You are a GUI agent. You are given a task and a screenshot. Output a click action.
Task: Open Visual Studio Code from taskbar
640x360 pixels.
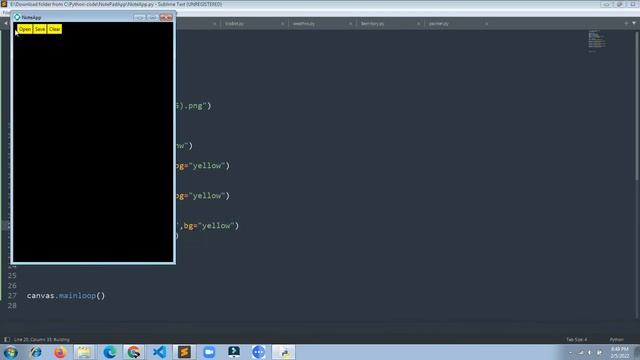coord(159,352)
